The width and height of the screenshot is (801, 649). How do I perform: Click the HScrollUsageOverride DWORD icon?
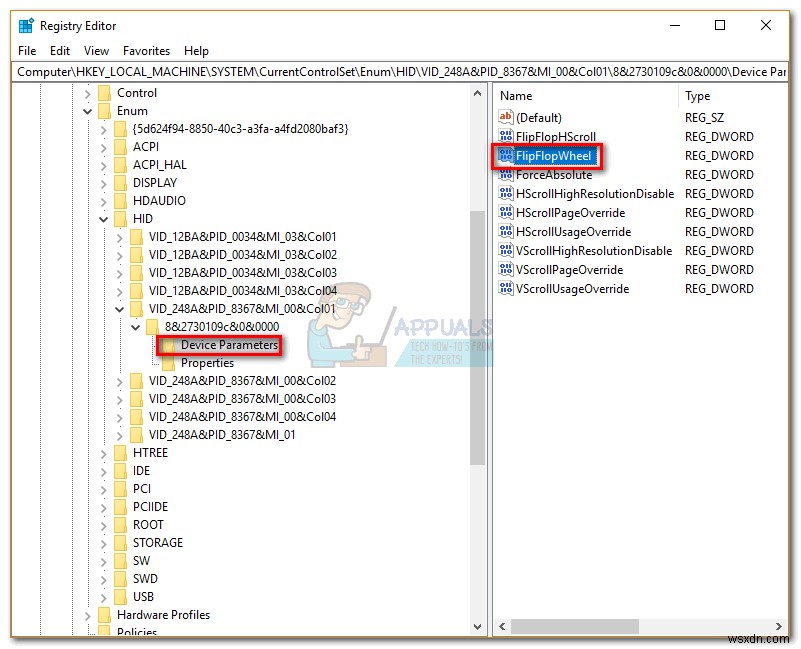[x=505, y=231]
